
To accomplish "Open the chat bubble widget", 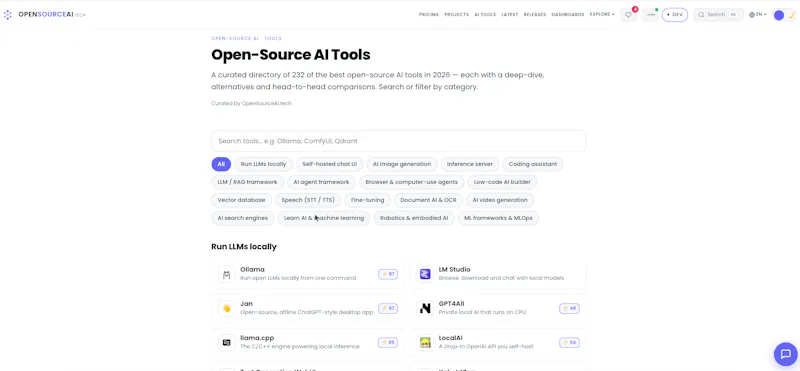I will click(785, 354).
